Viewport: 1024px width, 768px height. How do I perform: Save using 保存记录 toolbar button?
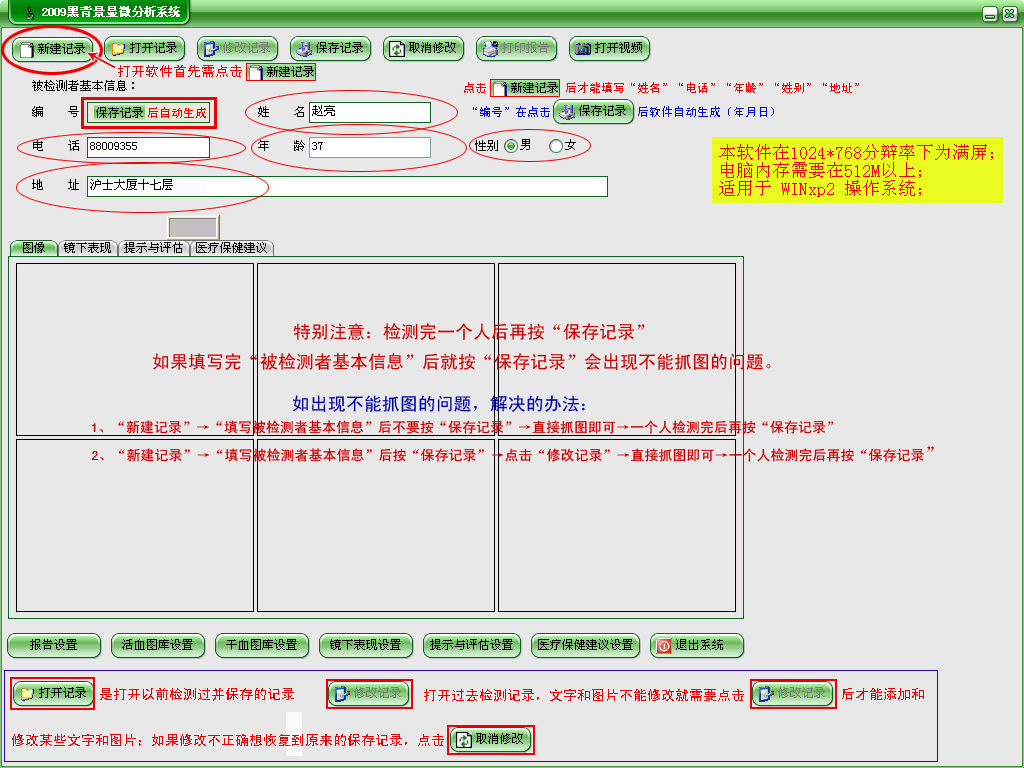pyautogui.click(x=330, y=48)
